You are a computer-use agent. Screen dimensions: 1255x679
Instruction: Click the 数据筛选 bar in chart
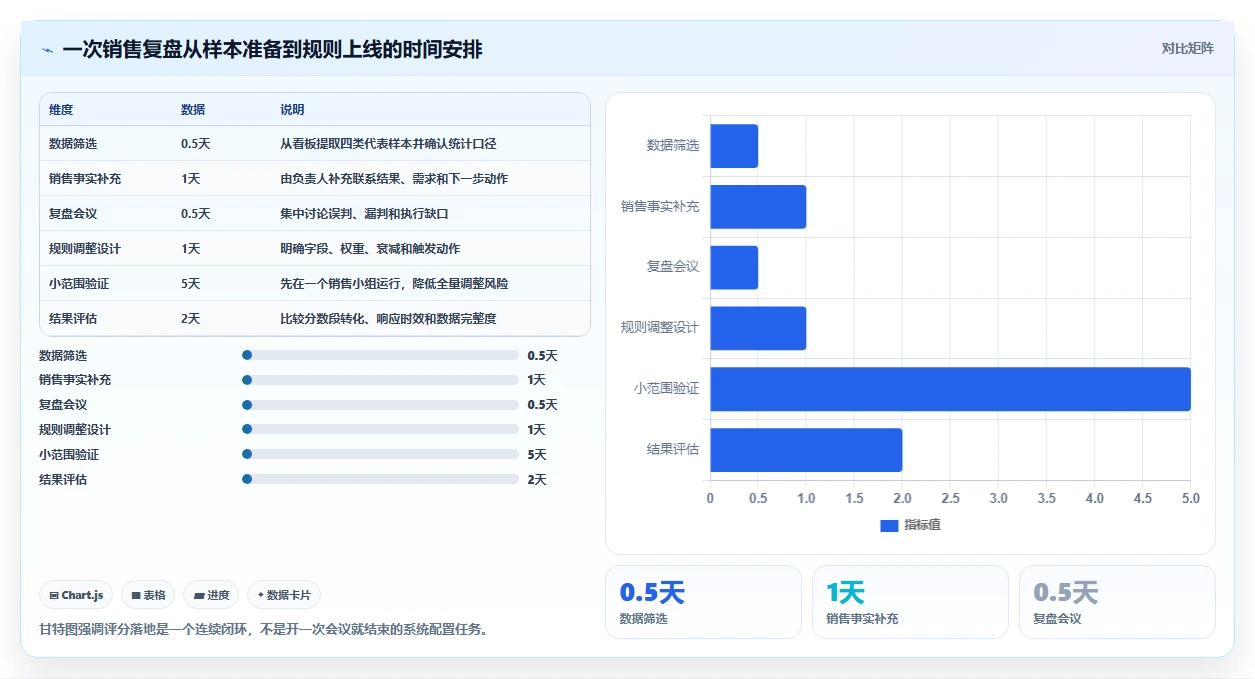734,146
